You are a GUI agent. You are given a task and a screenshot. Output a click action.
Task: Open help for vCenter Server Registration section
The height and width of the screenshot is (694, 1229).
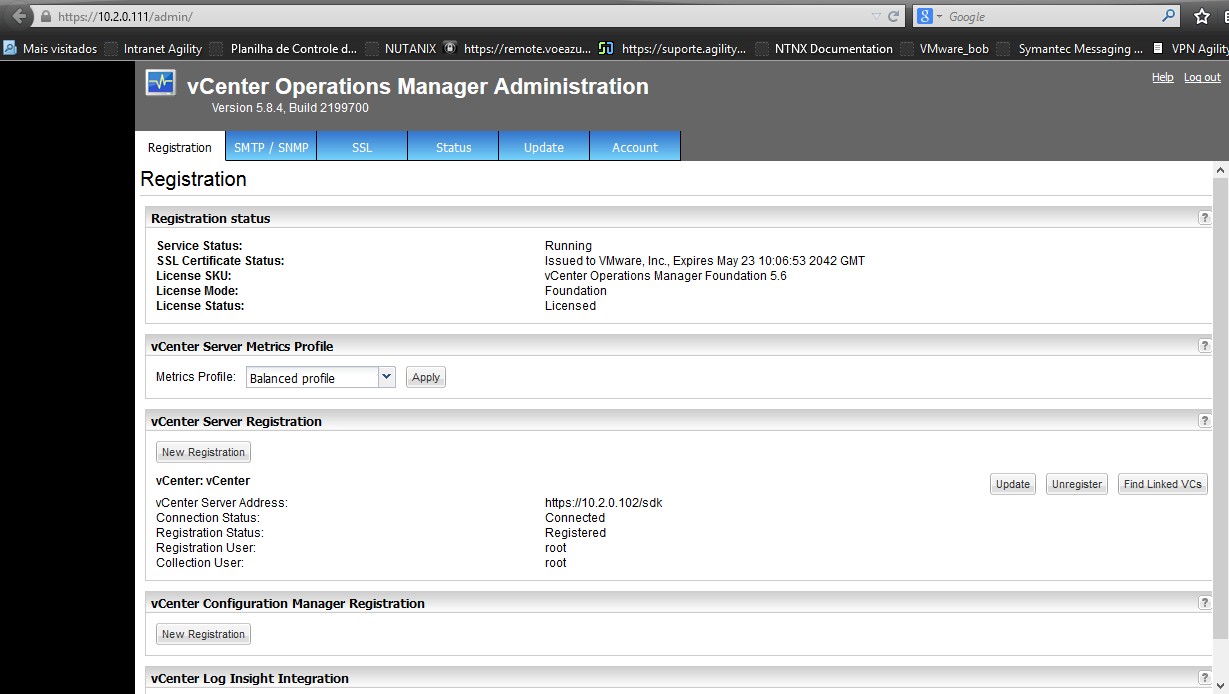[x=1205, y=421]
